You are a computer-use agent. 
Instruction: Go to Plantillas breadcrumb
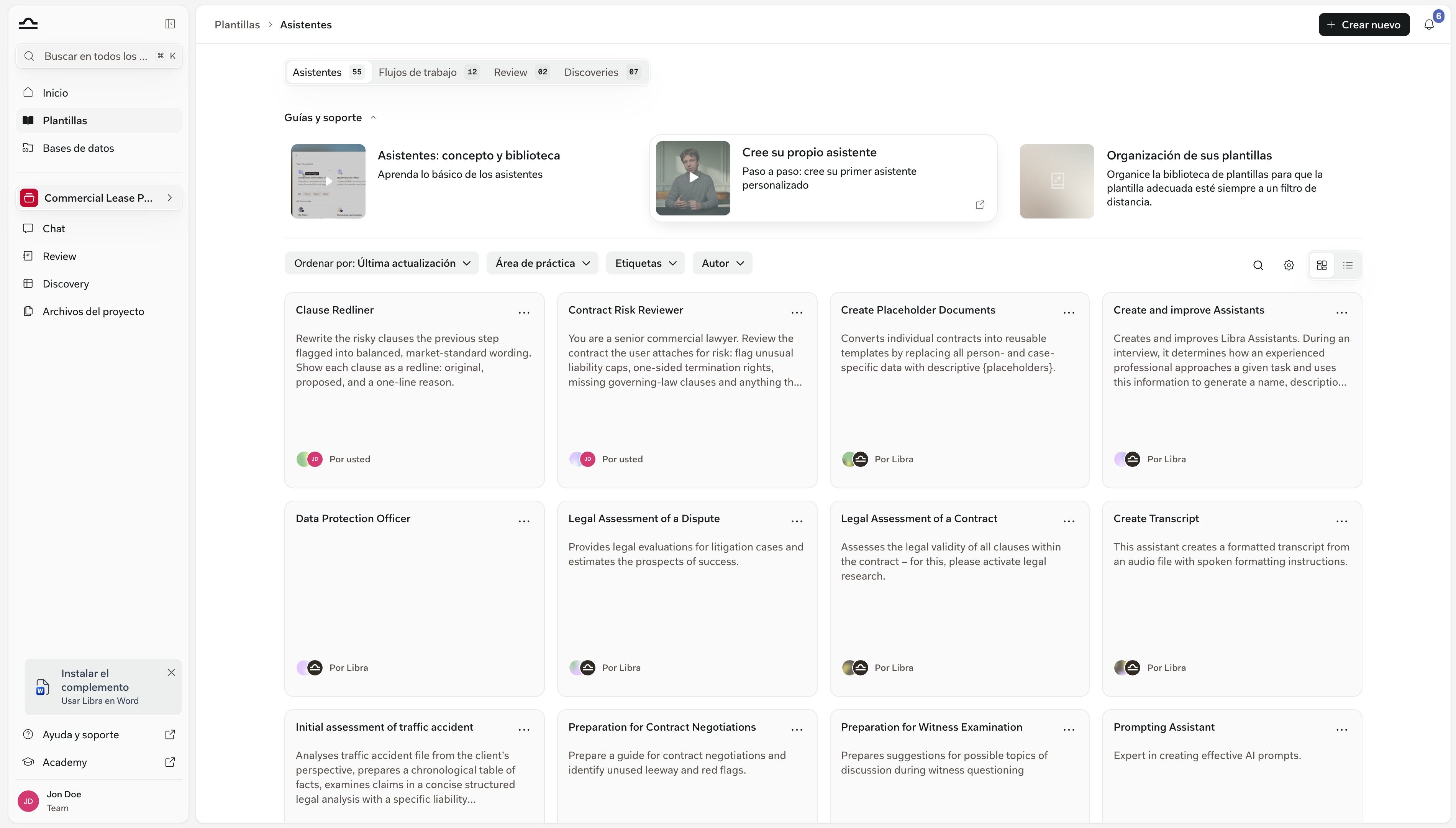point(237,25)
